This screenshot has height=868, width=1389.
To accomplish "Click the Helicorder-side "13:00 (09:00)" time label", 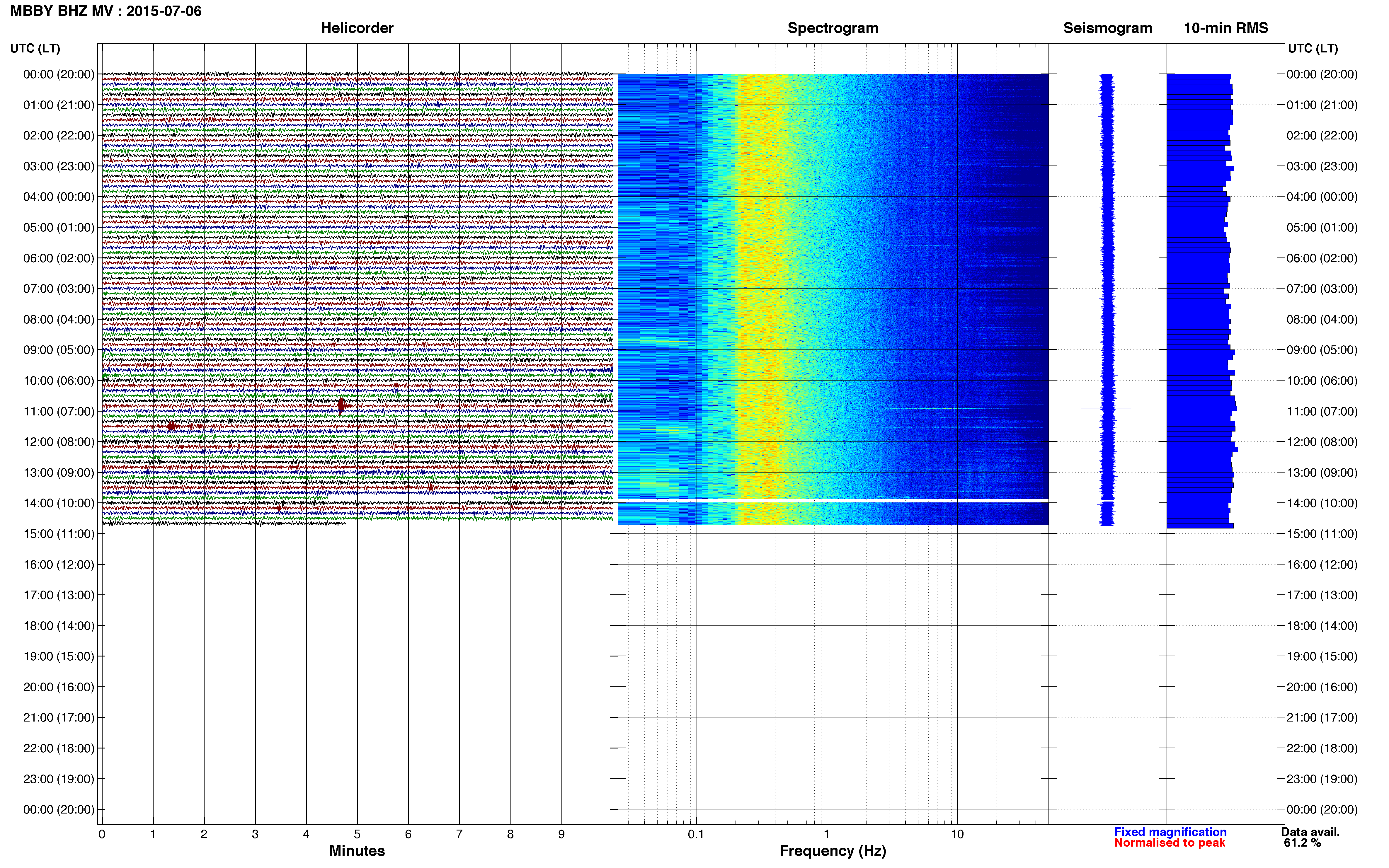I will 59,473.
